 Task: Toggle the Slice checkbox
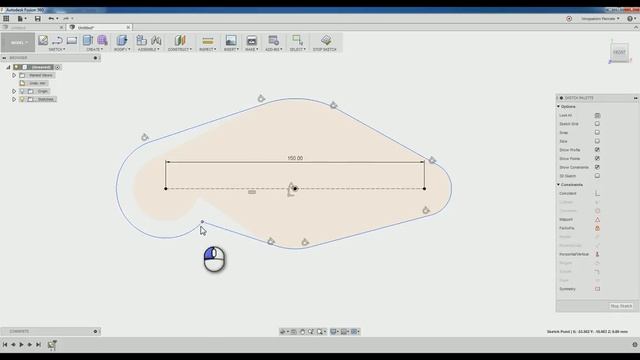(x=597, y=141)
